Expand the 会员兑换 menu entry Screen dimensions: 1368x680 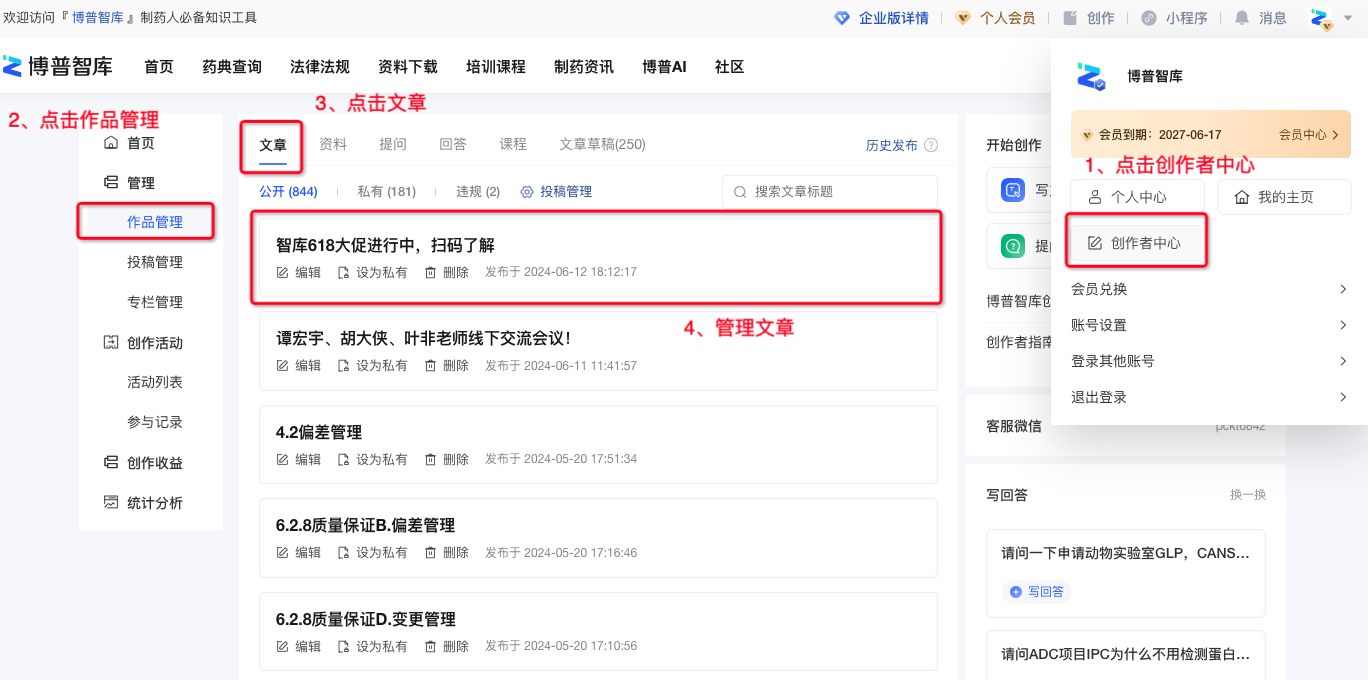pyautogui.click(x=1210, y=289)
